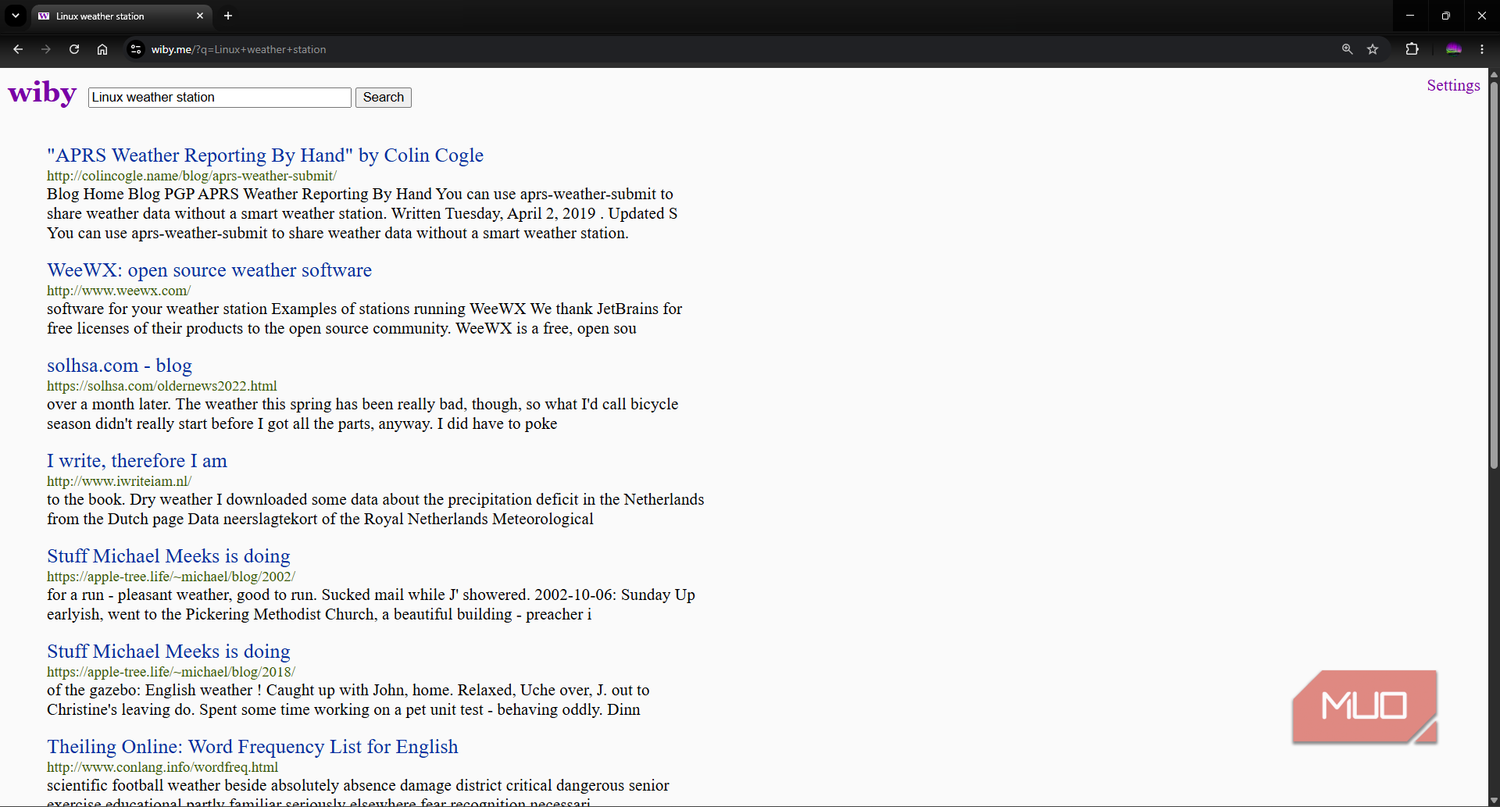The image size is (1500, 807).
Task: Open the browser home page
Action: [x=102, y=49]
